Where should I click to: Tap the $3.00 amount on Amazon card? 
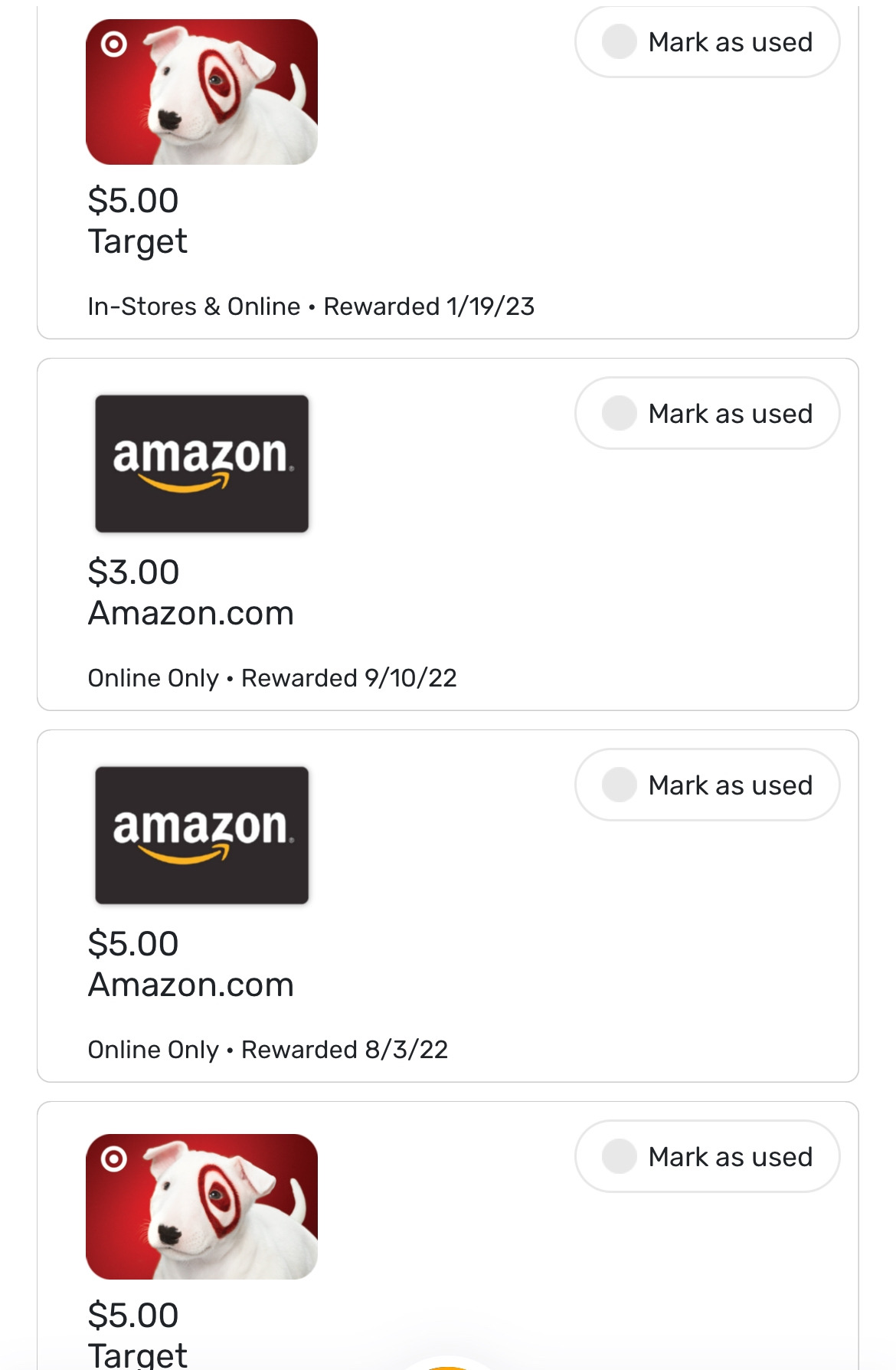[x=133, y=572]
